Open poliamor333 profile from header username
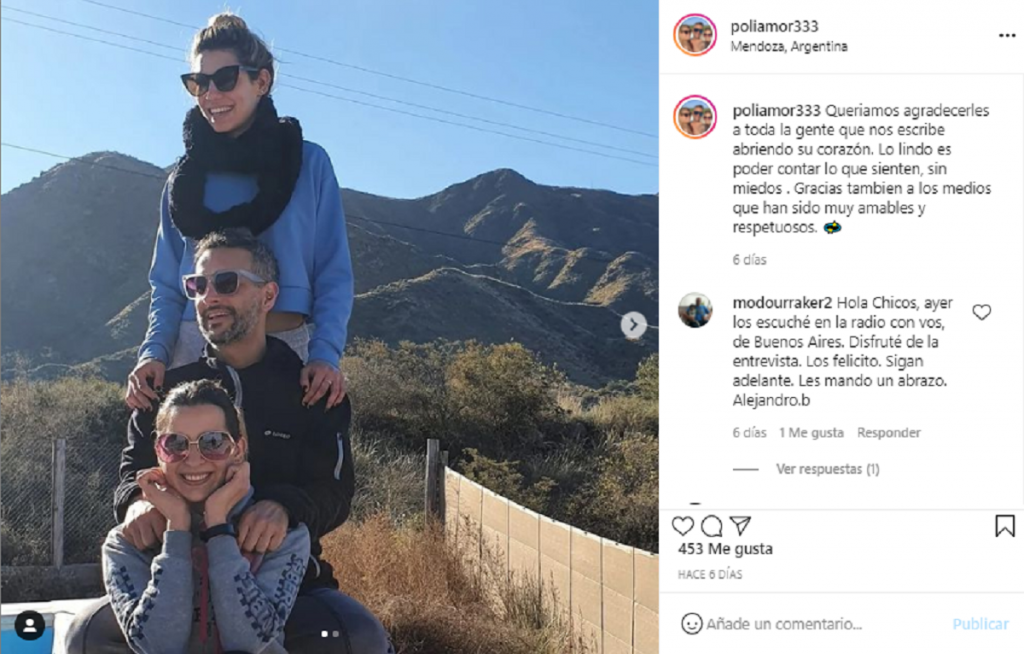 (x=775, y=26)
